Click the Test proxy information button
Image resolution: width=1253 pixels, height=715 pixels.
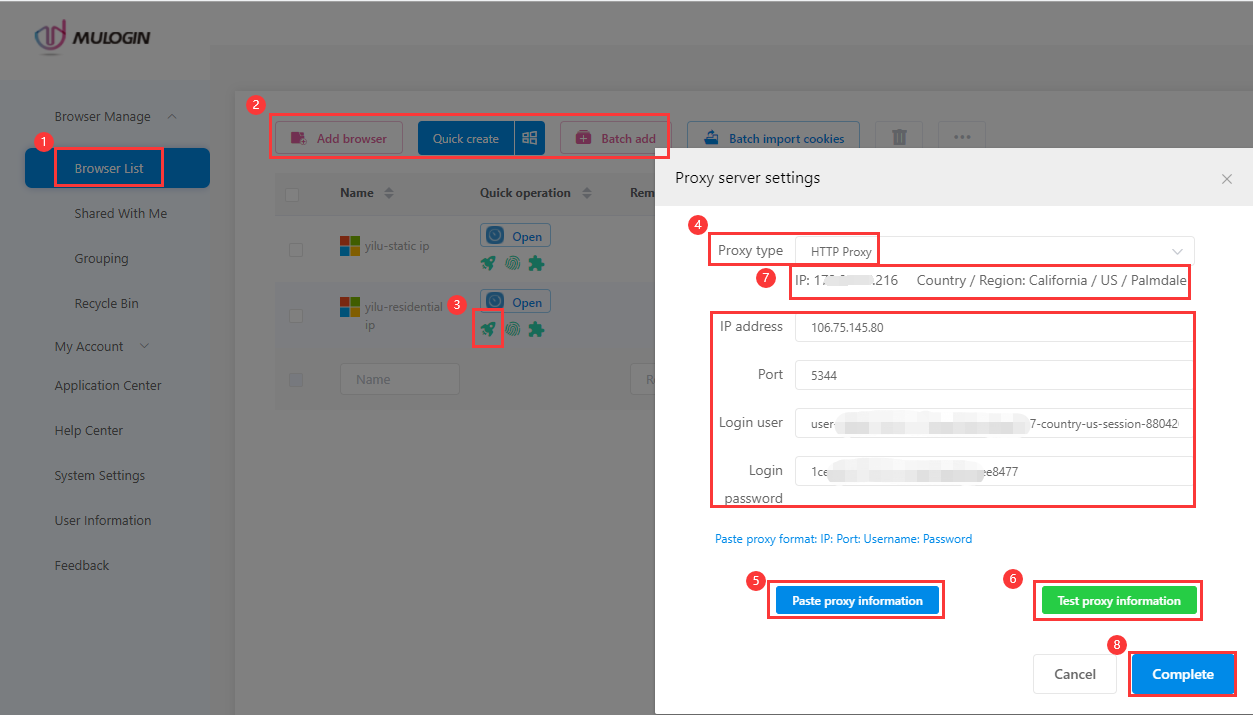(1119, 600)
